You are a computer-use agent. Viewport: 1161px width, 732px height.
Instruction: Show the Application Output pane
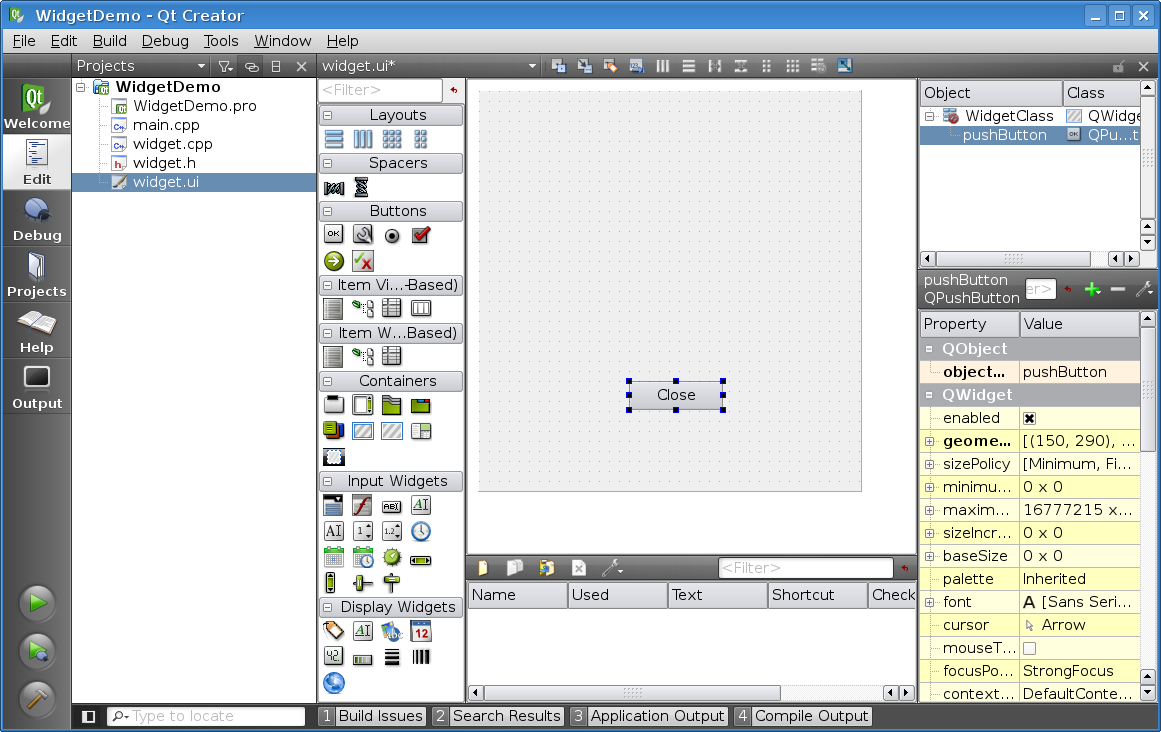click(x=649, y=716)
